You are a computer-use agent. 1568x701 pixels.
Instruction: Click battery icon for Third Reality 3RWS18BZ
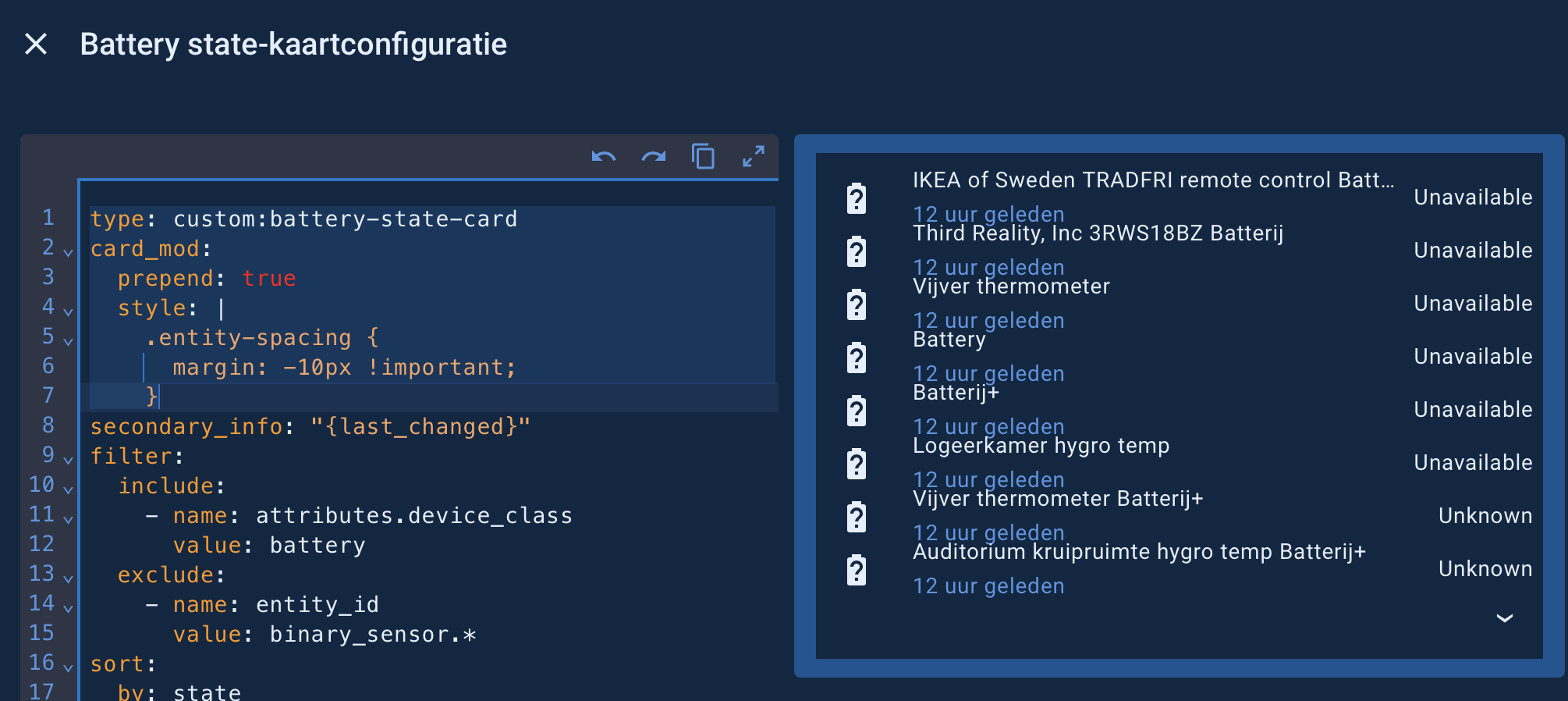coord(857,251)
